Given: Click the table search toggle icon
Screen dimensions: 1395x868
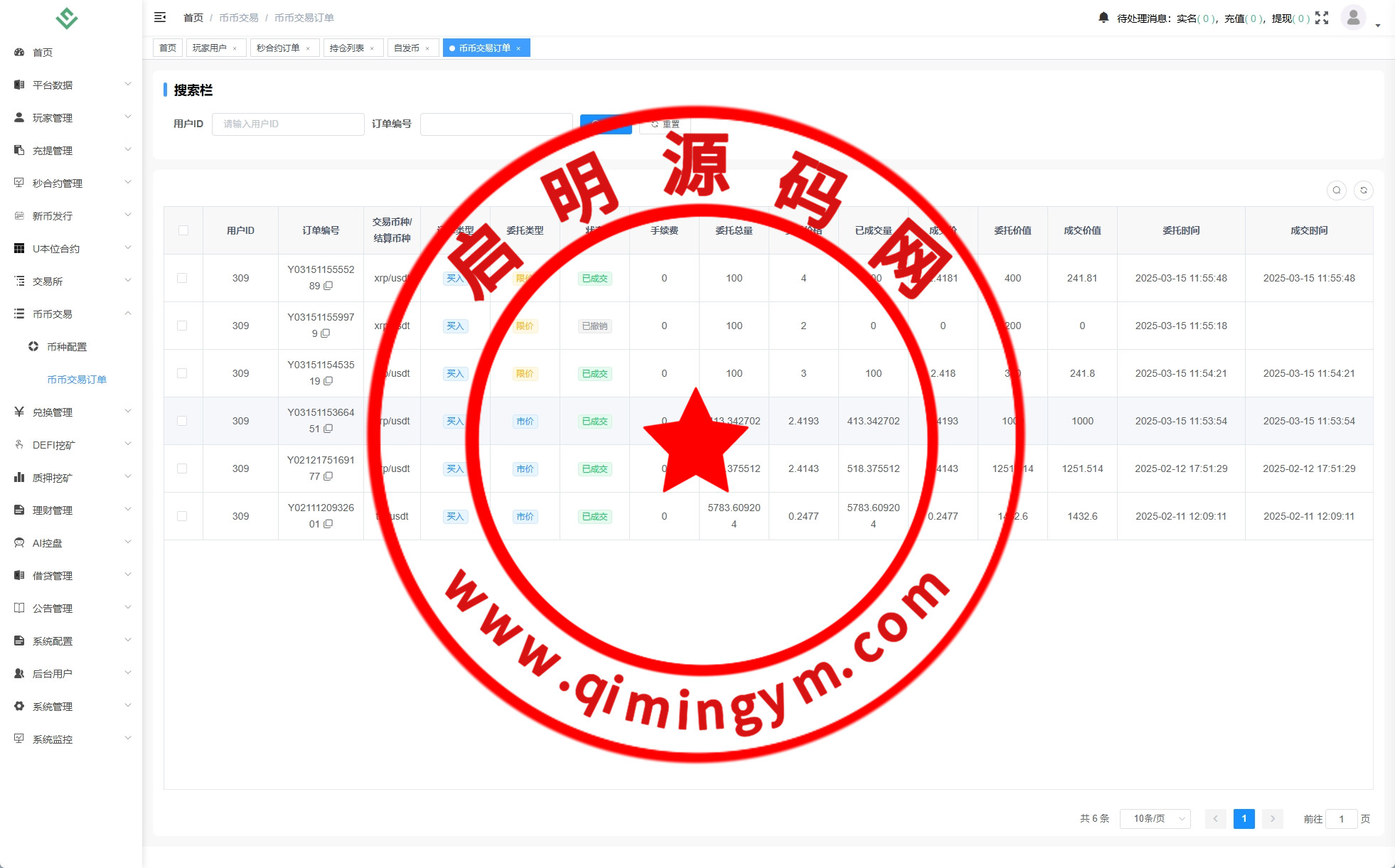Looking at the screenshot, I should point(1336,191).
